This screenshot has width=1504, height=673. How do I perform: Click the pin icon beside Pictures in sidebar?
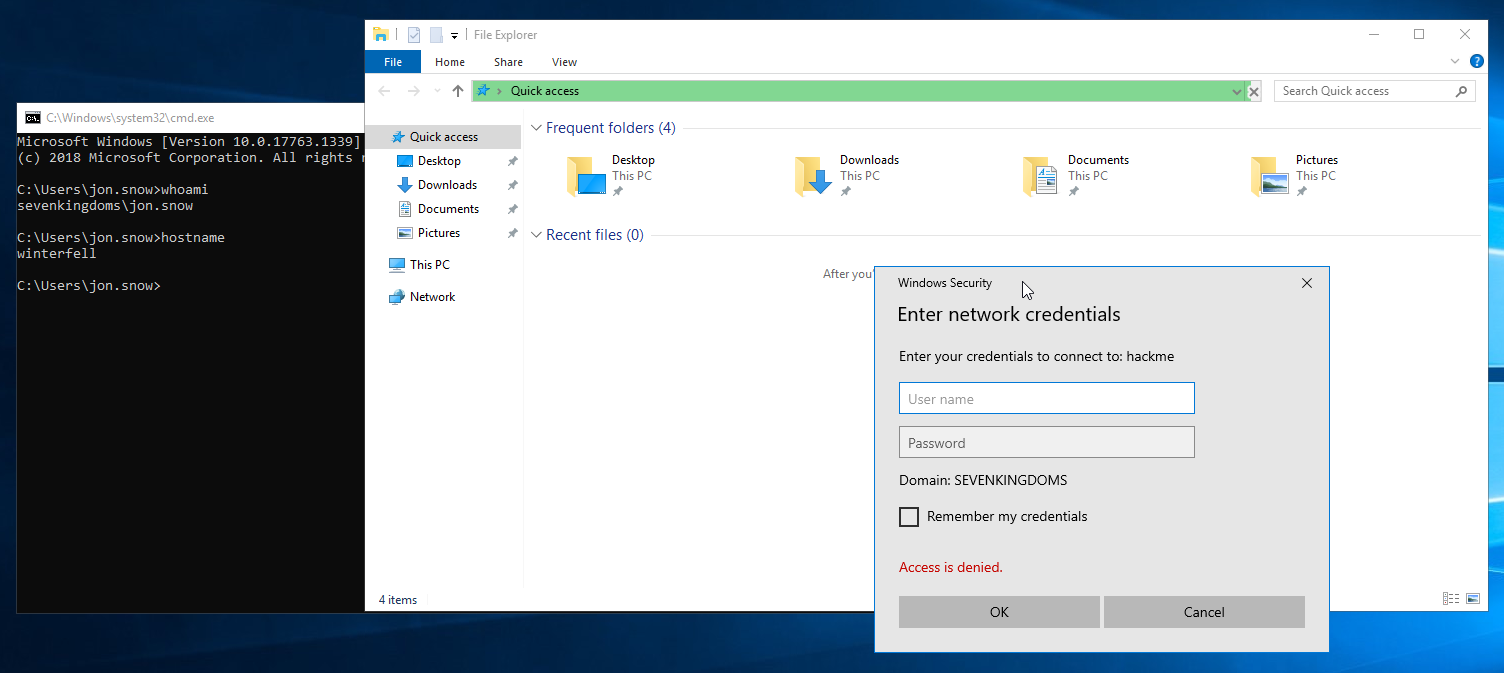(x=512, y=233)
